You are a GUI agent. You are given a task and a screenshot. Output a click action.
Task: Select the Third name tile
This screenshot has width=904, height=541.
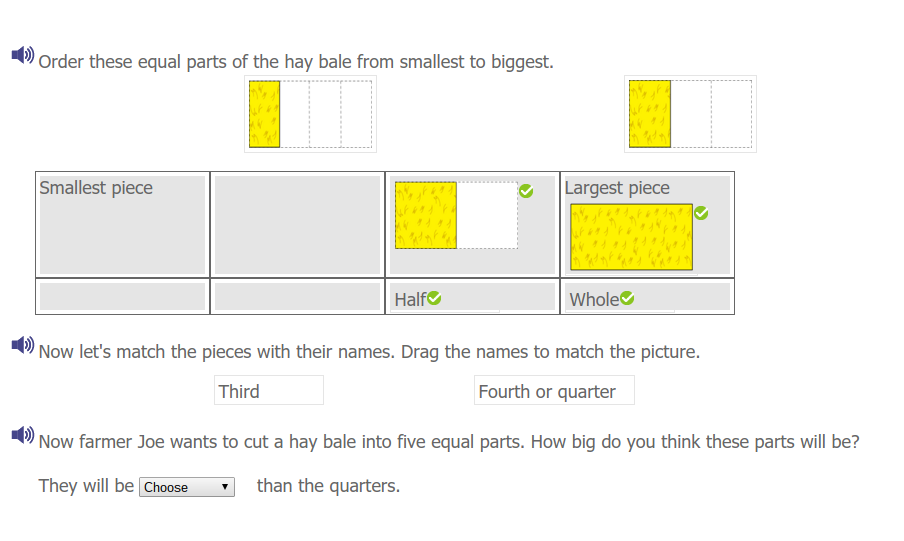[269, 391]
